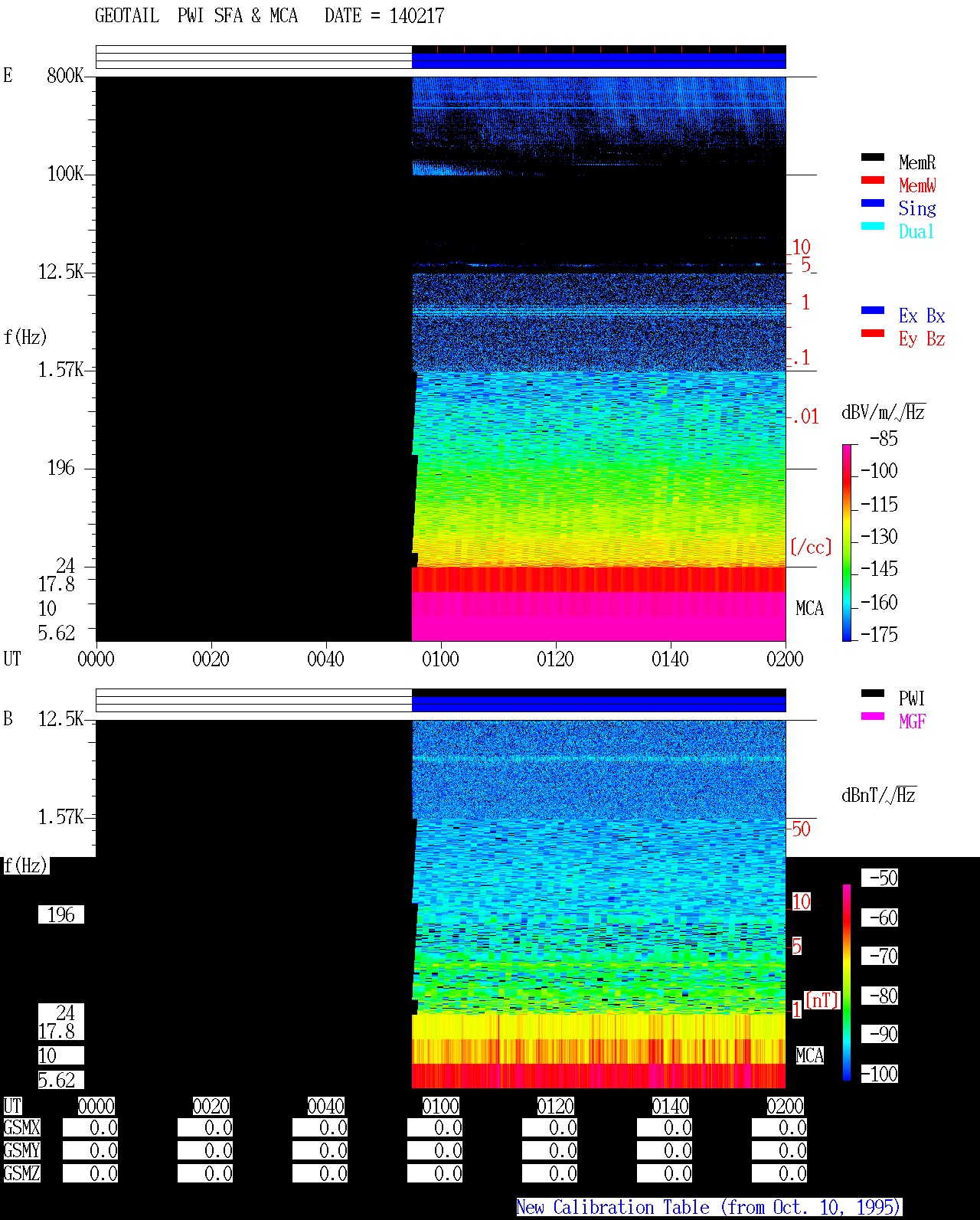Click the -175 value on the color scale
Viewport: 980px width, 1220px height.
pos(879,634)
